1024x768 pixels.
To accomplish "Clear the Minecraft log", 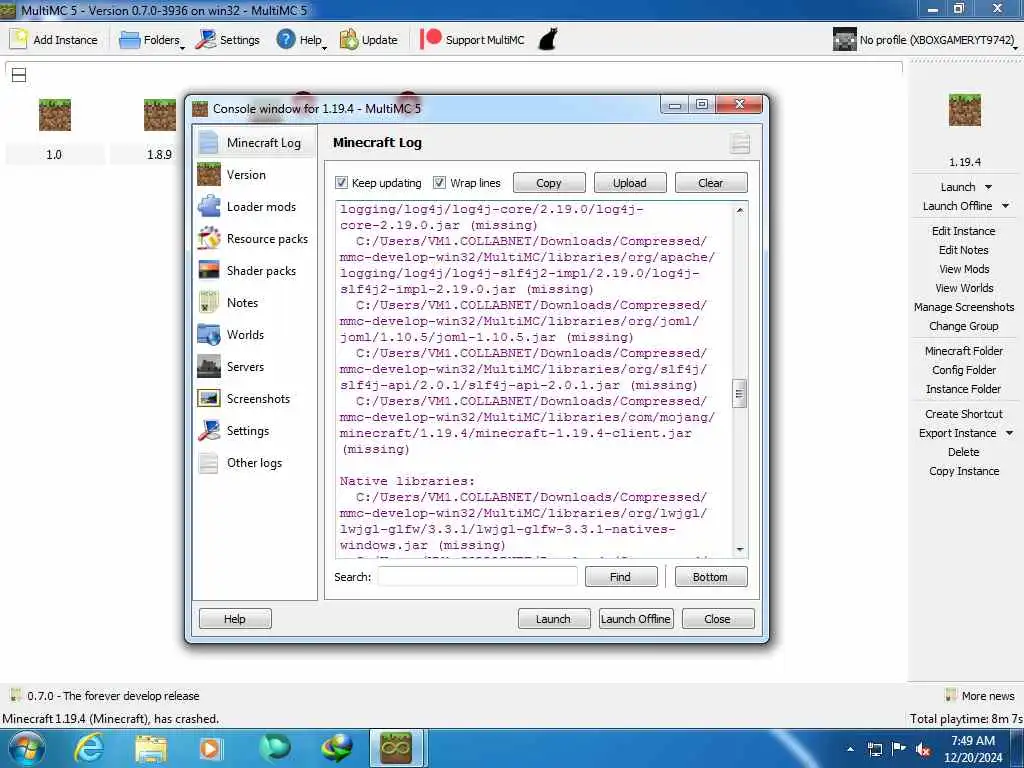I will click(711, 183).
